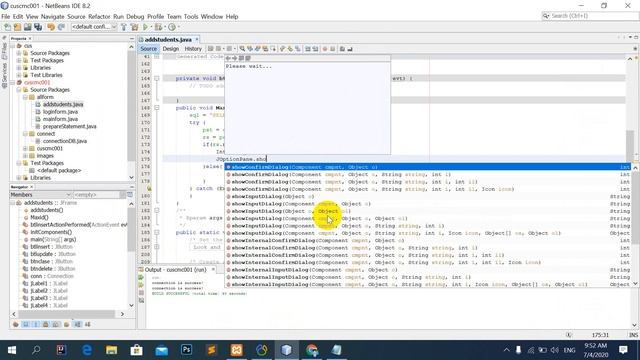
Task: Collapse the cuscmc001 project node
Action: (x=13, y=82)
